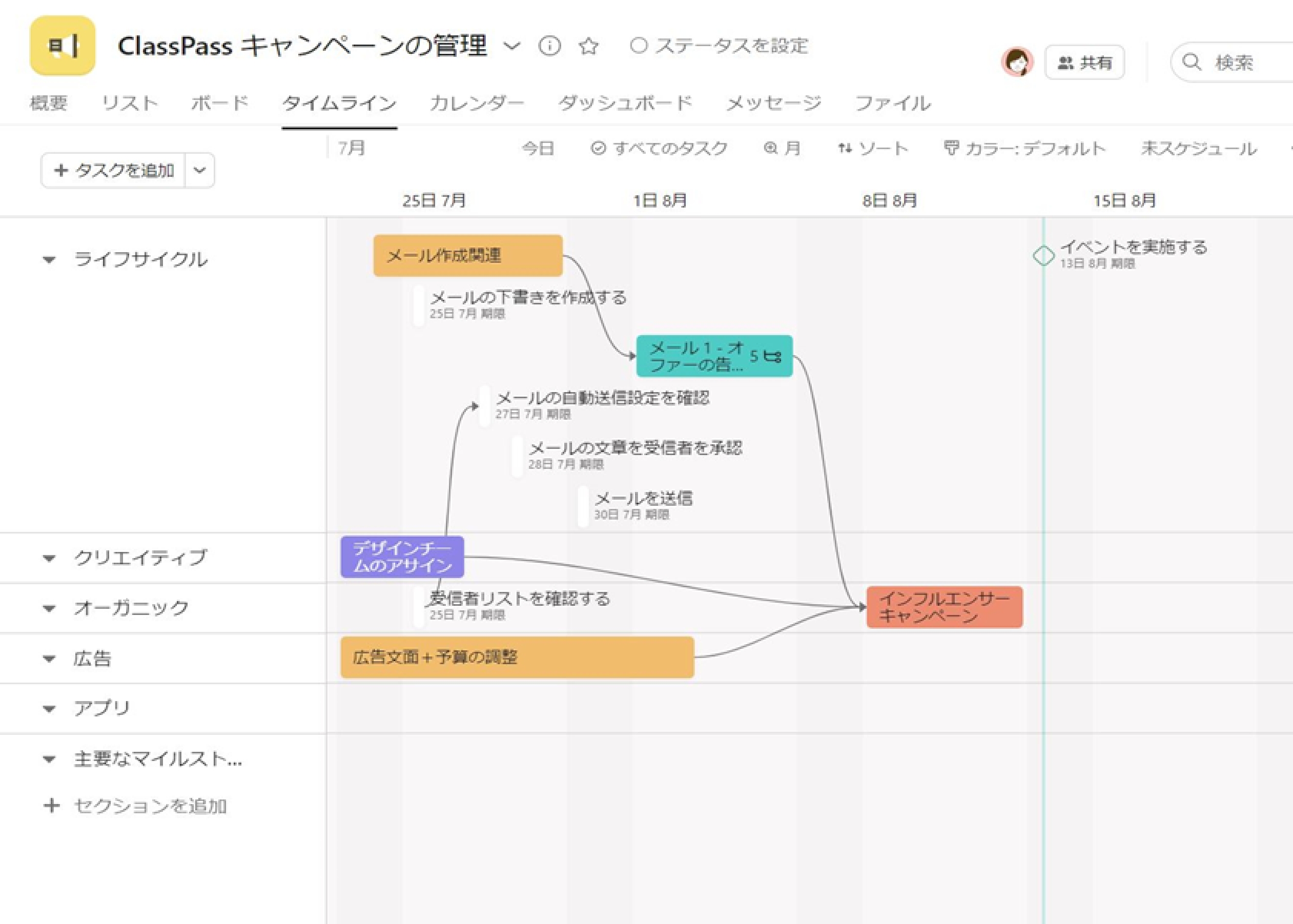Click the 共有 share button
Viewport: 1293px width, 924px height.
pos(1085,62)
